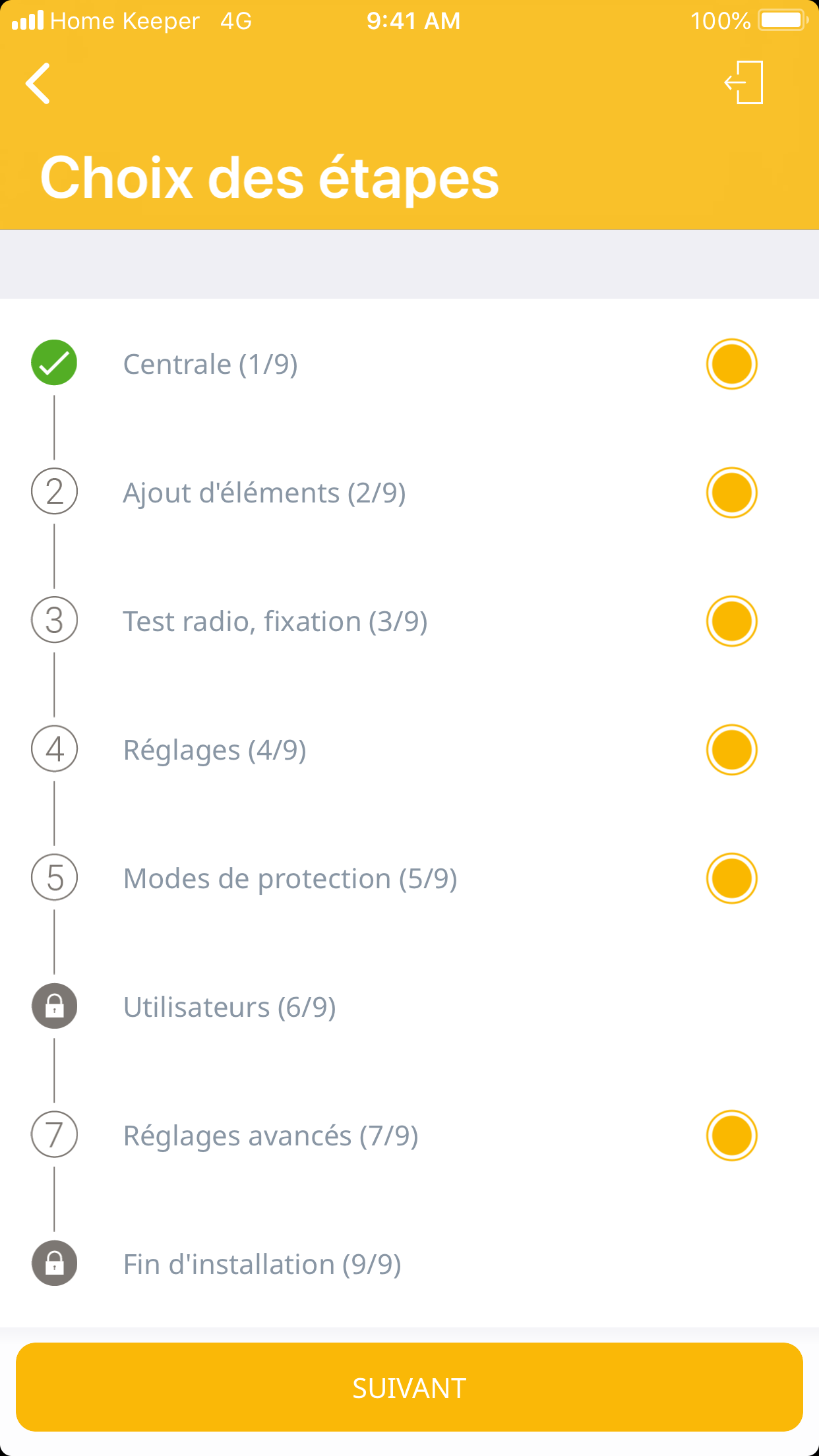Tap the step 3 circle icon
The height and width of the screenshot is (1456, 819).
pos(54,620)
